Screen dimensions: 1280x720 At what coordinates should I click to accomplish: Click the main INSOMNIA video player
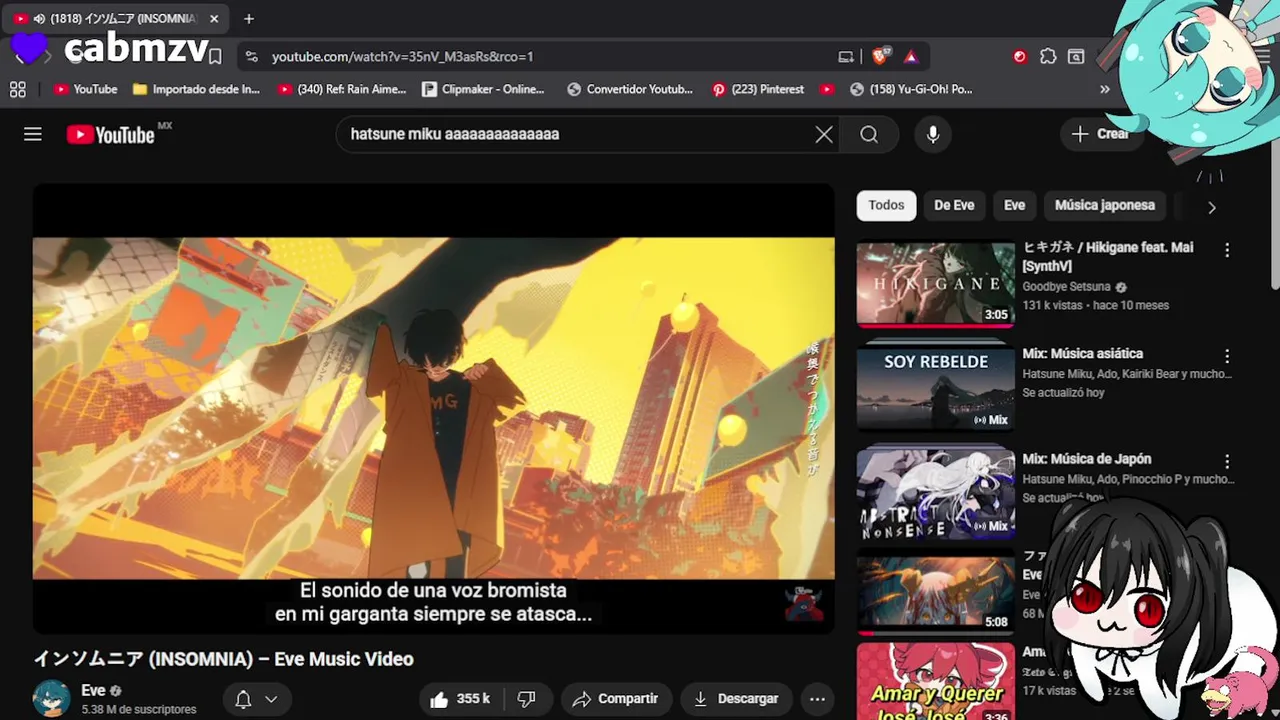pyautogui.click(x=433, y=408)
